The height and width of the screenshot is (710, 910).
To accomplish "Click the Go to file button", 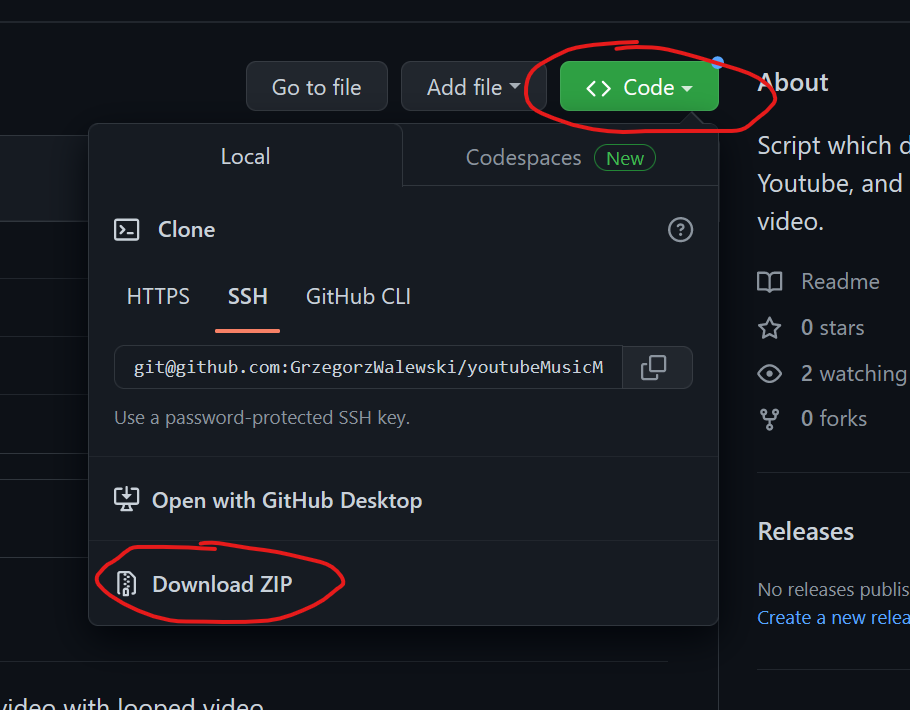I will coord(317,87).
